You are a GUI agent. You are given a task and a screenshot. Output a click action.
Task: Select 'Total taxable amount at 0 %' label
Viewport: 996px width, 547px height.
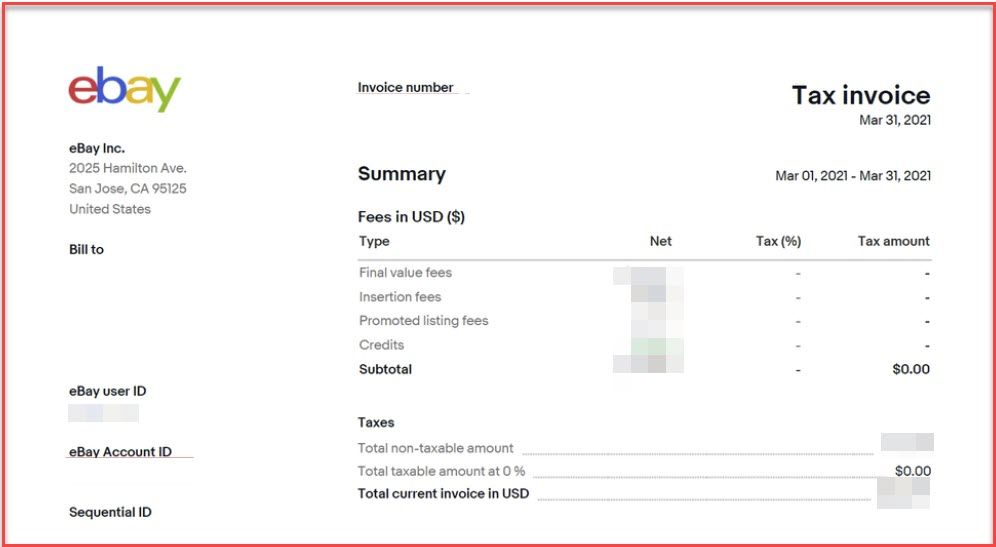(x=441, y=471)
